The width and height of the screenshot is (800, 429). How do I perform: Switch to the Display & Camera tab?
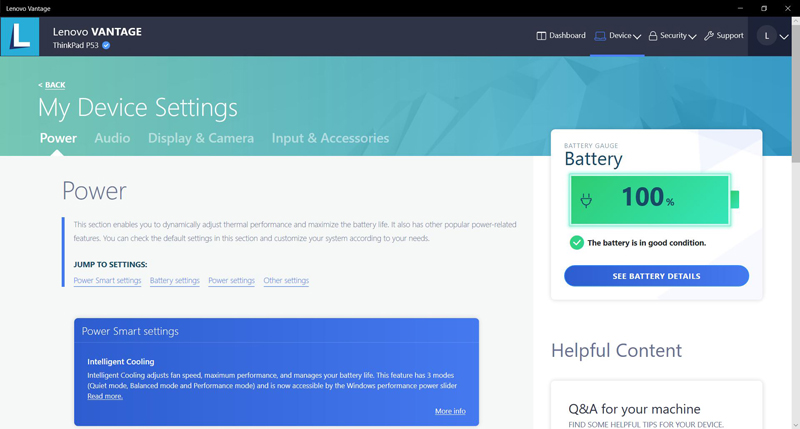pyautogui.click(x=201, y=138)
